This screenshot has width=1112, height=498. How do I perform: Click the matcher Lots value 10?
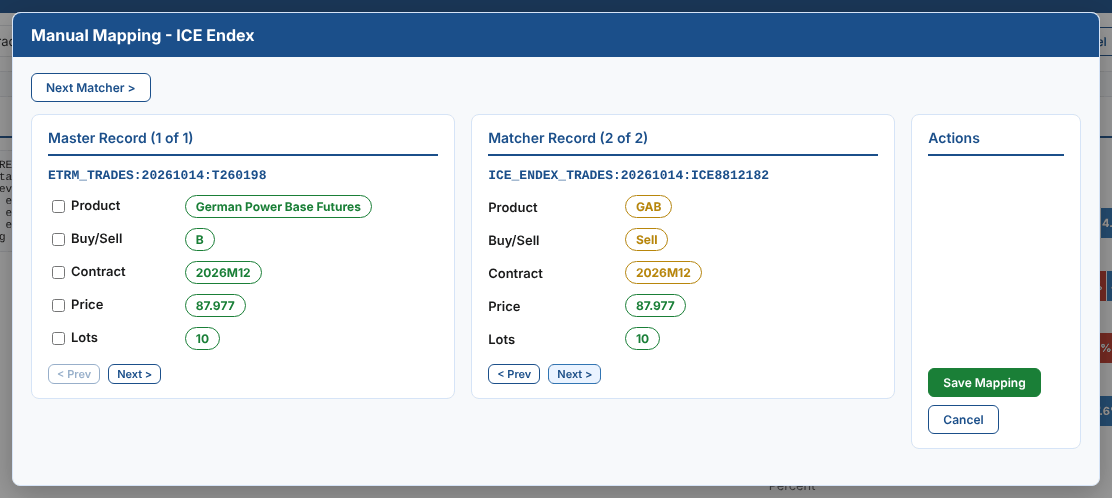(x=643, y=339)
